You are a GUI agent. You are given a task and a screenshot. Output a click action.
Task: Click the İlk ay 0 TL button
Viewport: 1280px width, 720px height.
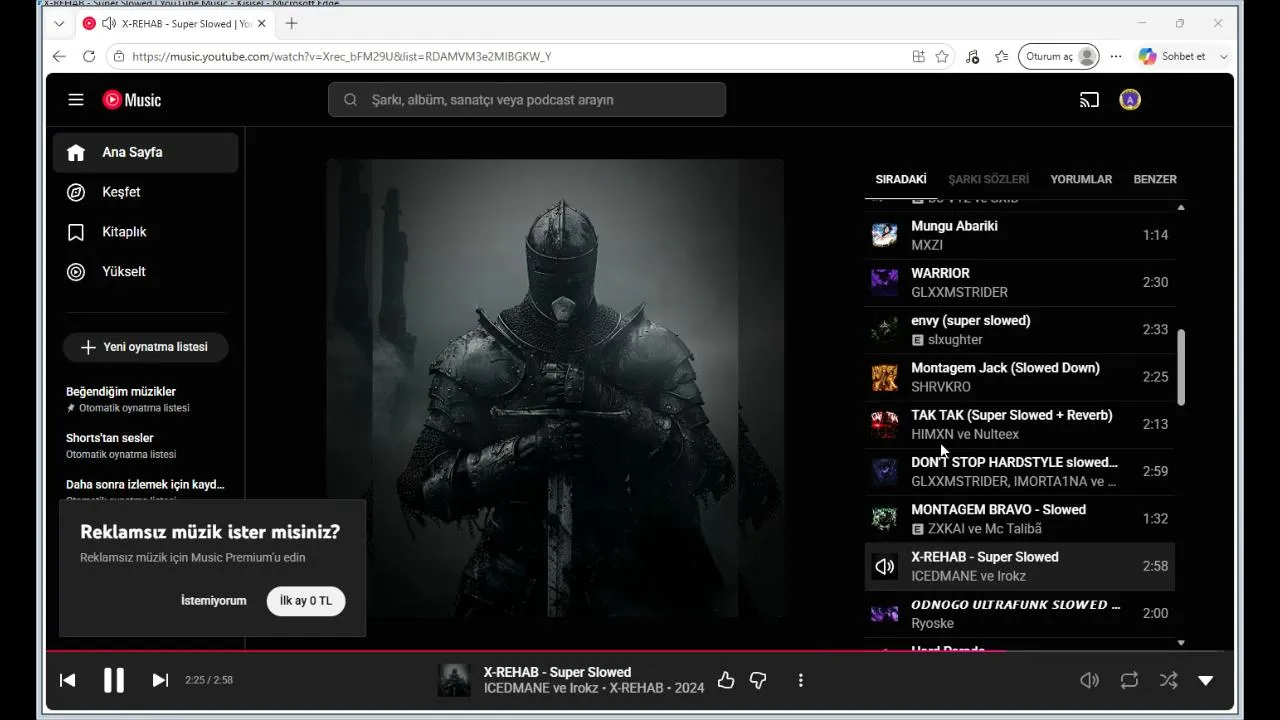[306, 601]
